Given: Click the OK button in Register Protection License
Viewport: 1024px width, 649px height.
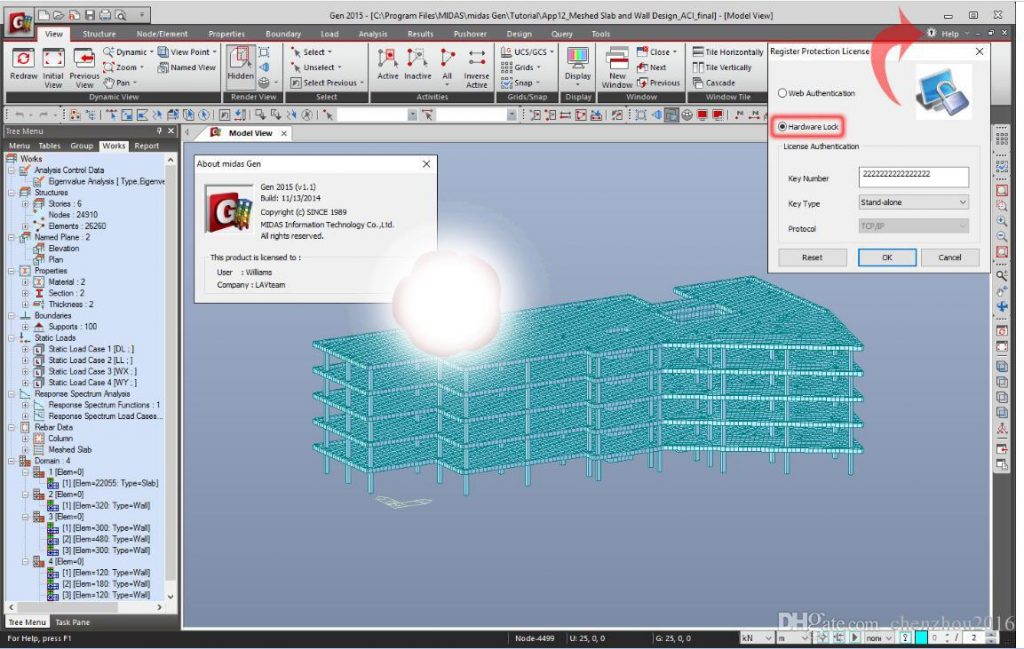Looking at the screenshot, I should click(x=886, y=257).
